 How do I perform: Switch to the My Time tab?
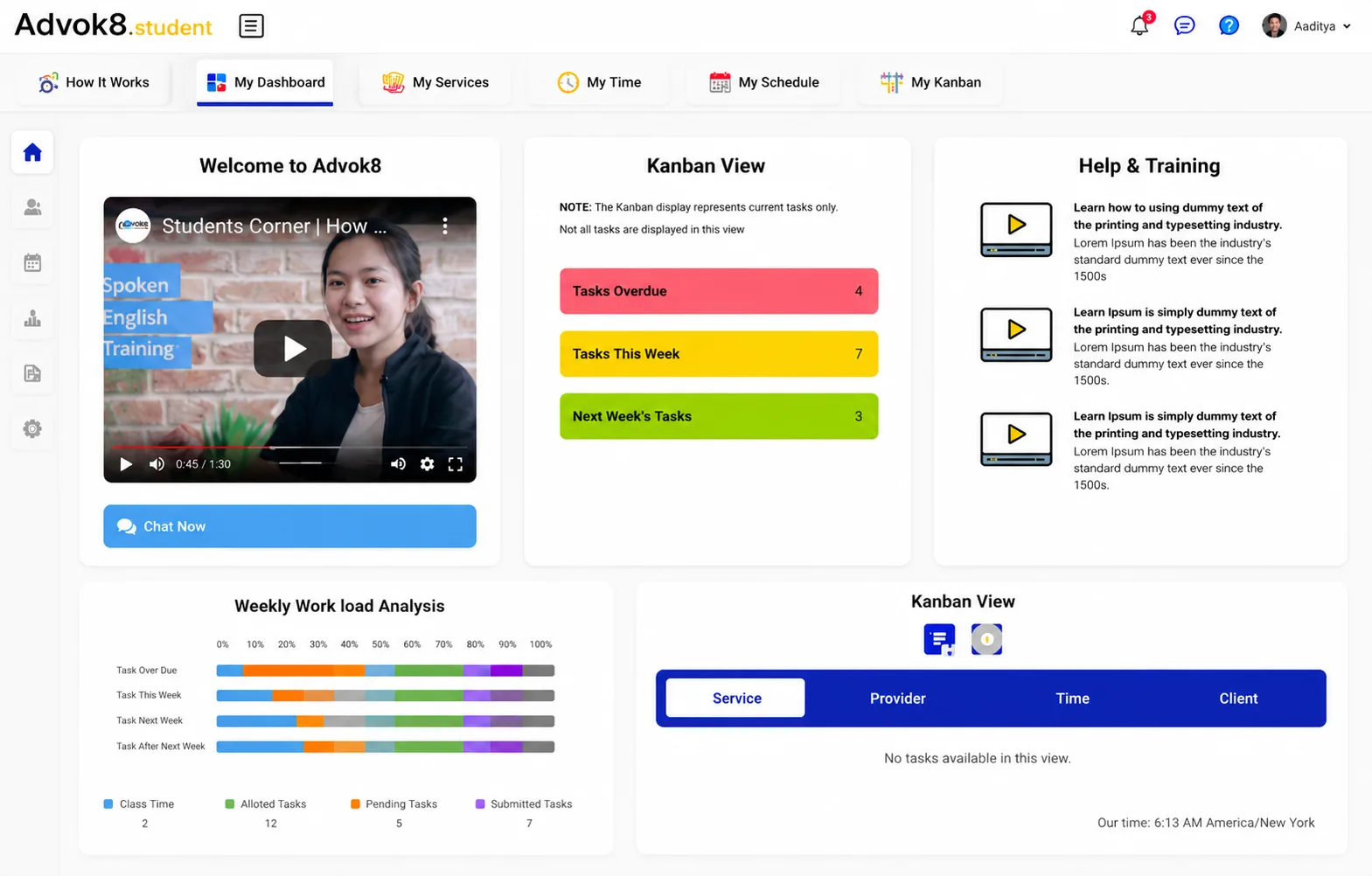tap(599, 82)
